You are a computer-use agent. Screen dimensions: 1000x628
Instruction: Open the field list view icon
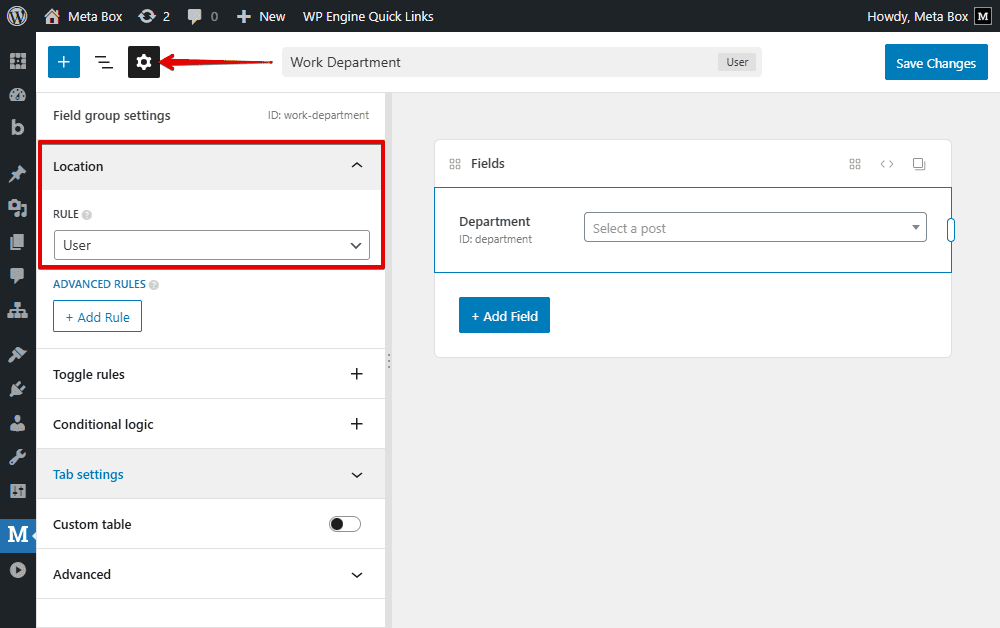coord(104,62)
